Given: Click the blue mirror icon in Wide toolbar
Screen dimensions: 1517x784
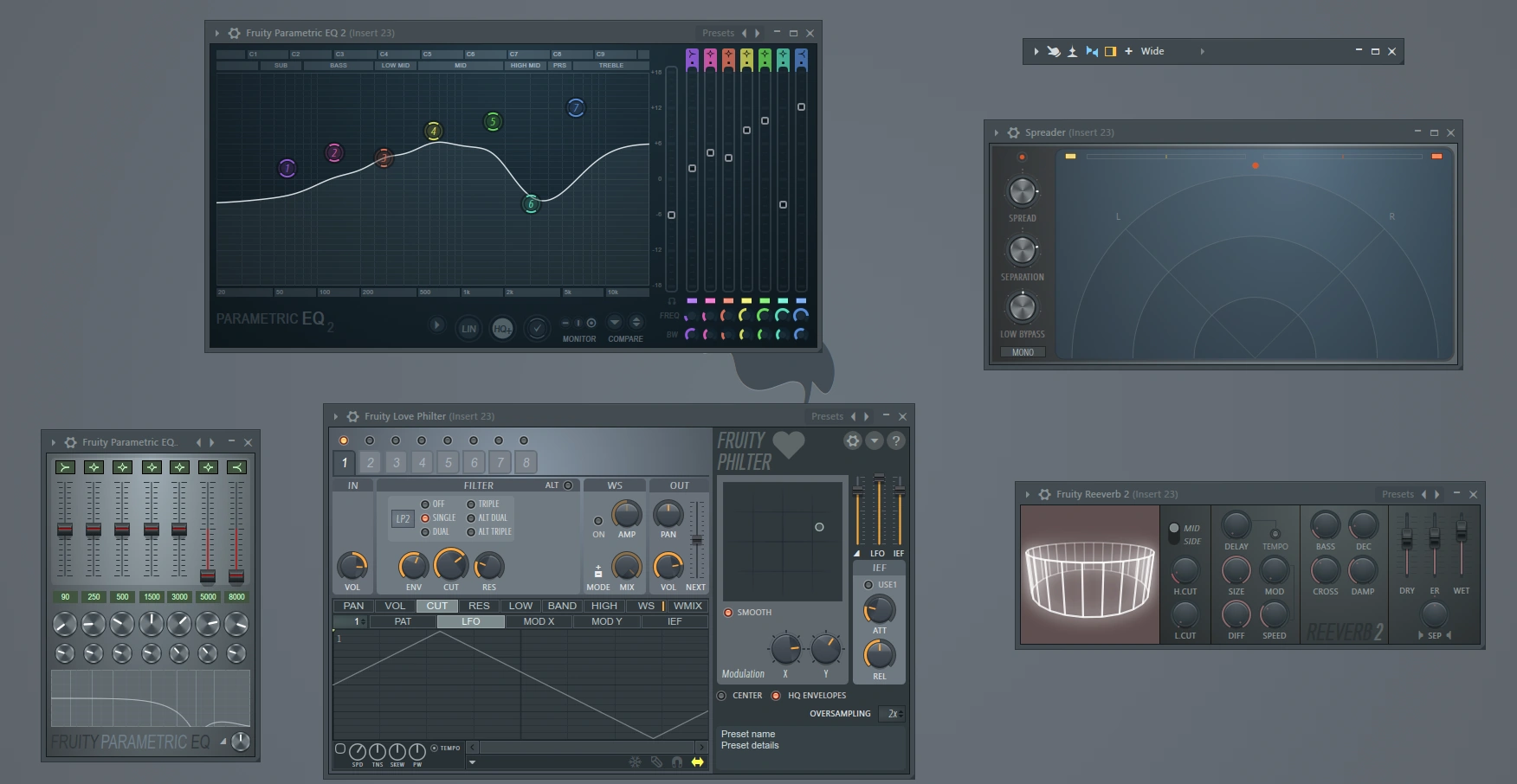Looking at the screenshot, I should pyautogui.click(x=1092, y=51).
